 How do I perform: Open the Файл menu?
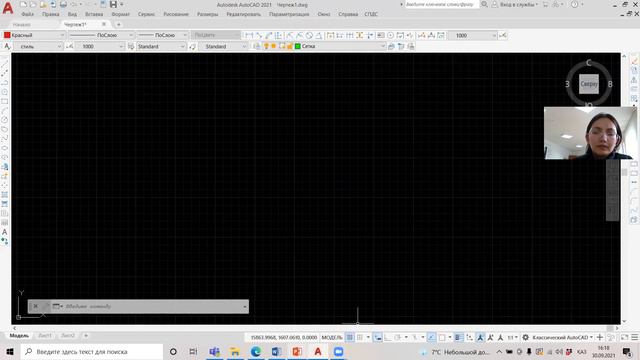27,14
